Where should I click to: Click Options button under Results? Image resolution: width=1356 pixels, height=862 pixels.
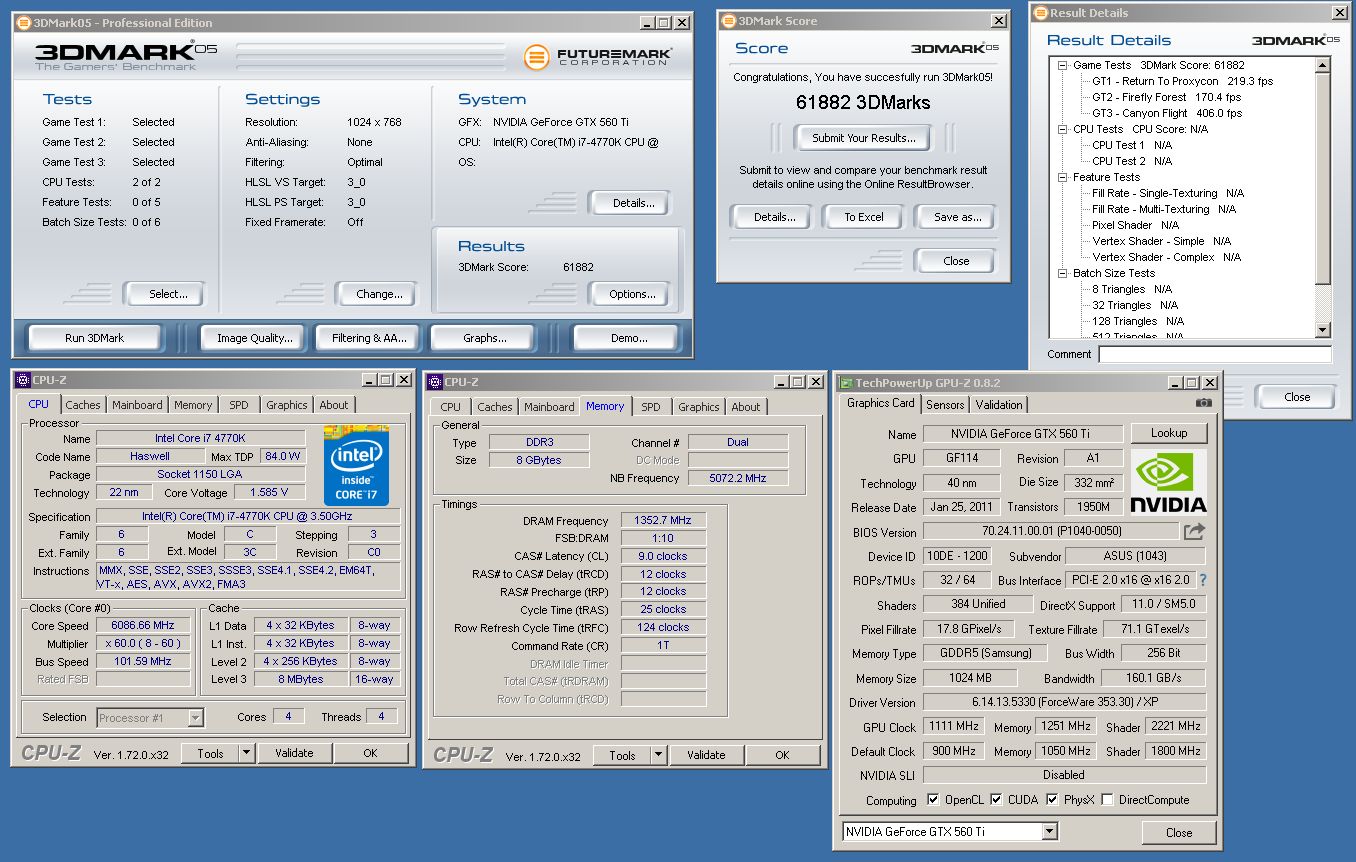633,294
